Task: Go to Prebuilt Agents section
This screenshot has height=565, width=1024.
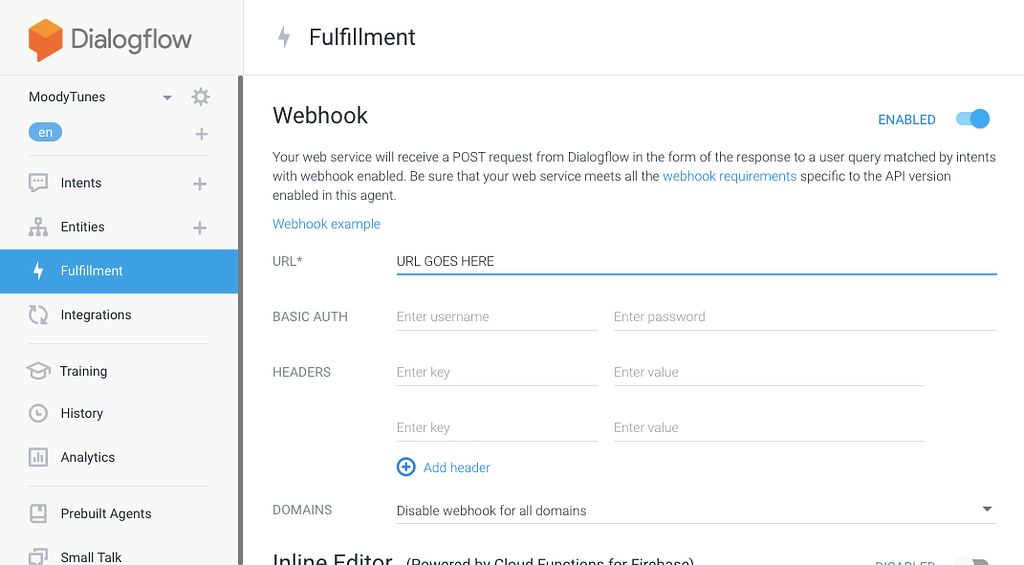Action: (x=105, y=513)
